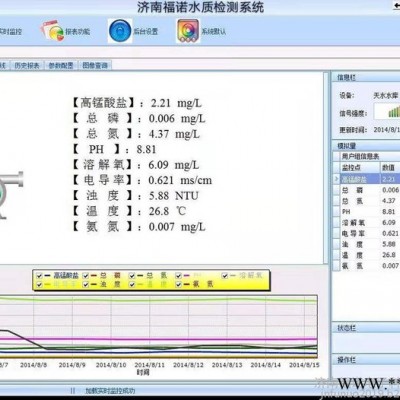Uncheck the 高锰酸盐 legend checkbox
Image resolution: width=400 pixels, height=400 pixels.
[x=39, y=276]
